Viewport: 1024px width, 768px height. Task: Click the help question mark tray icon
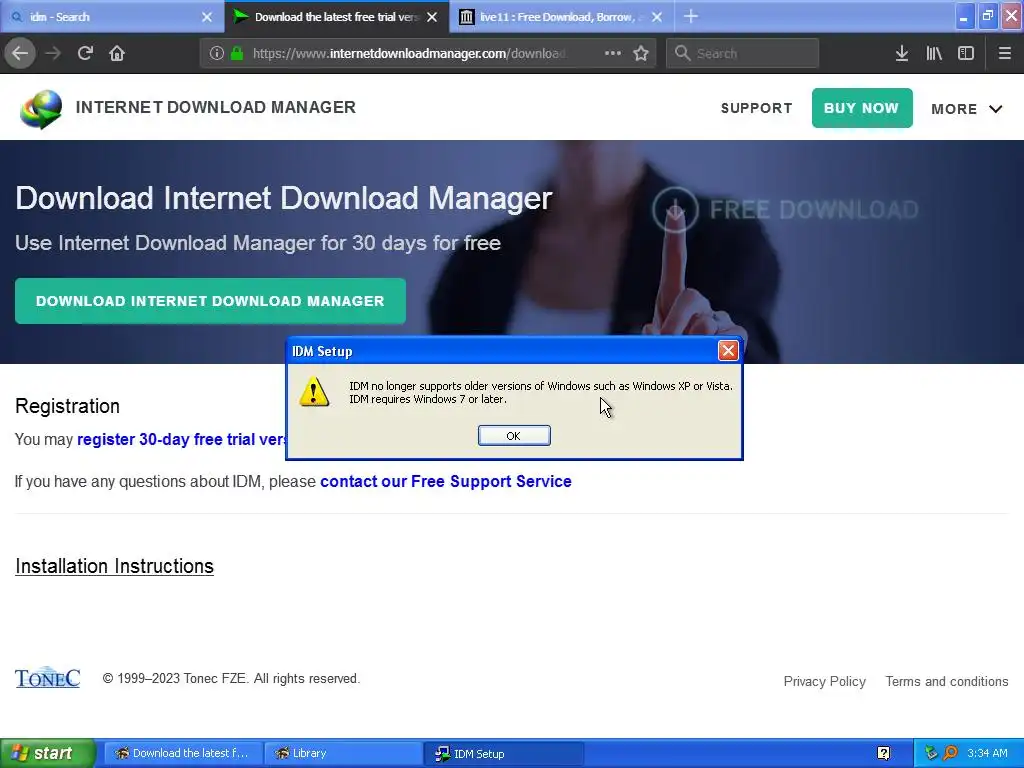coord(883,753)
